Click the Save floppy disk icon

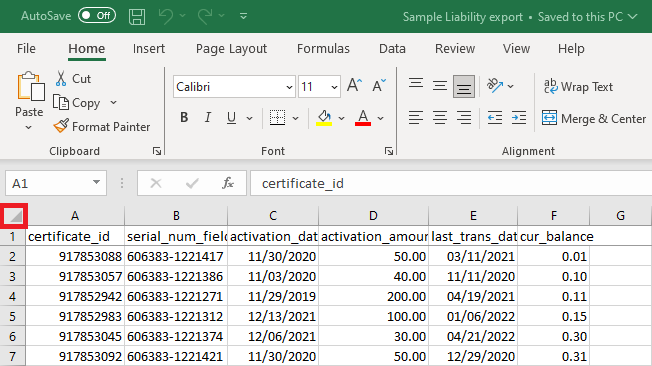(137, 17)
